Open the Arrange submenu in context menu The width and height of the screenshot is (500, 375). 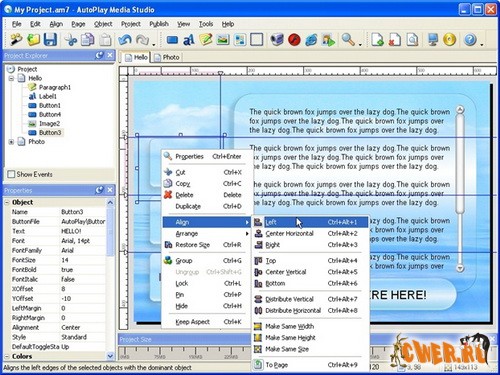(x=206, y=233)
